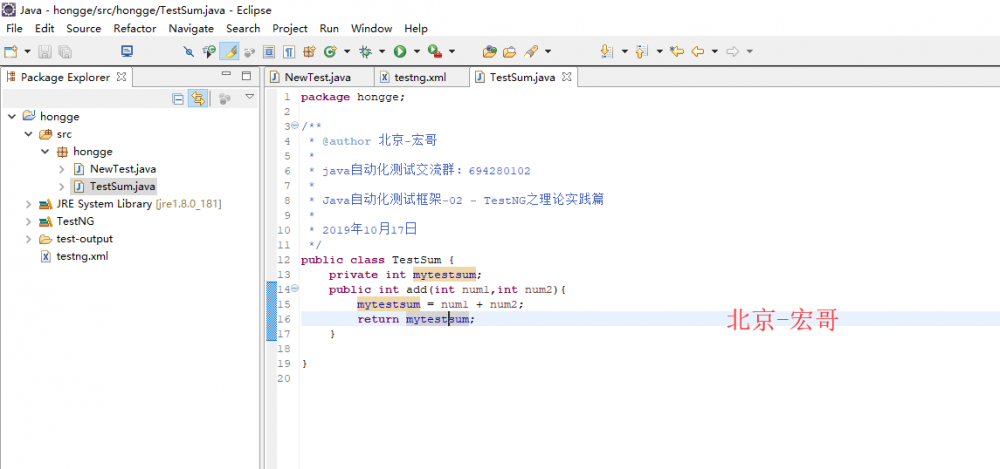Click the Last Edit Location arrow

676,51
